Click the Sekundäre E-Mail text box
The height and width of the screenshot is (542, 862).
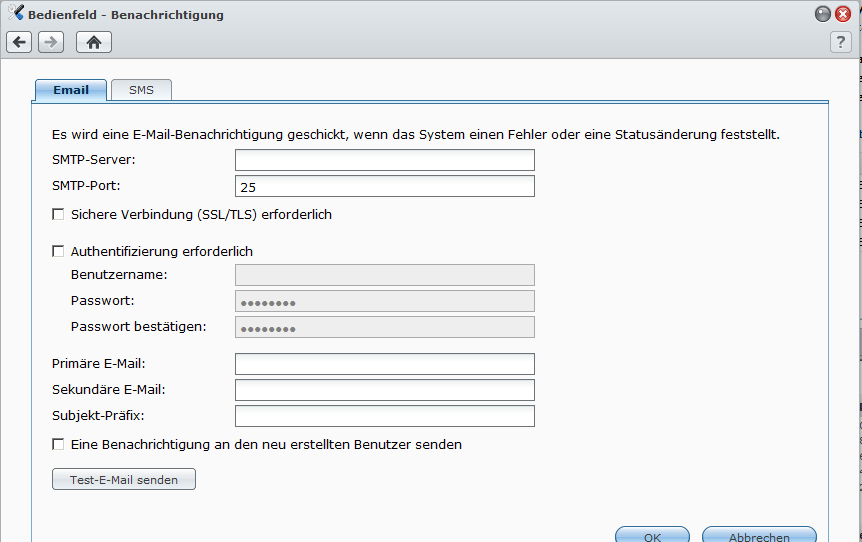tap(385, 390)
